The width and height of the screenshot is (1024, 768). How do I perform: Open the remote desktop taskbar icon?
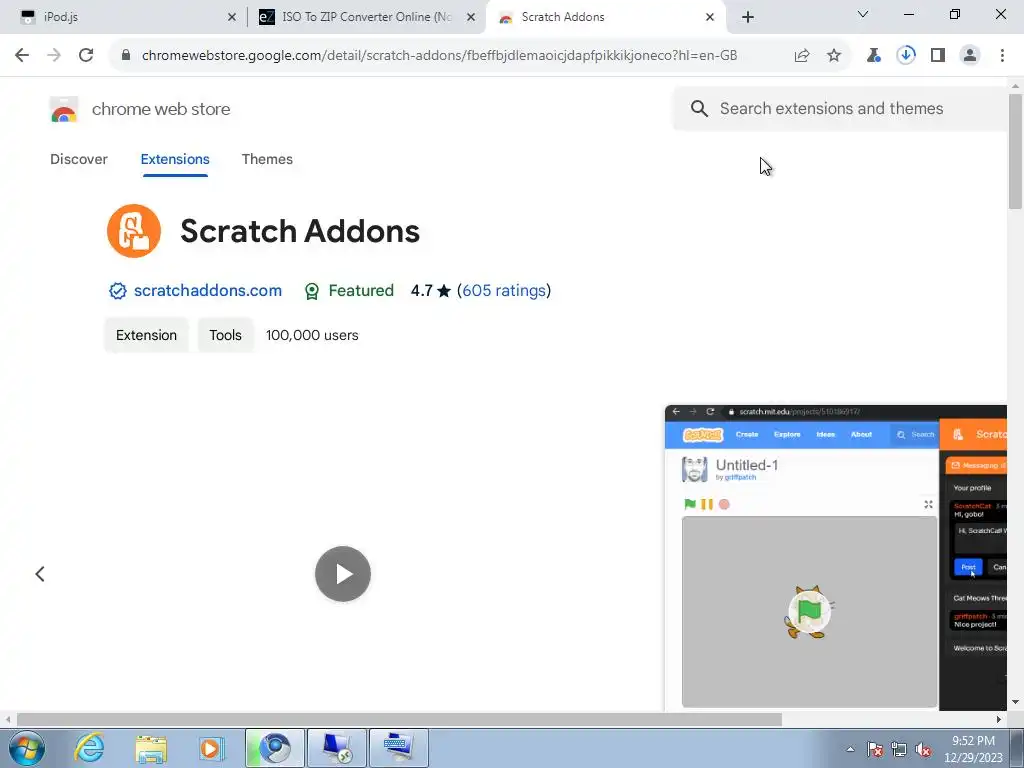(x=337, y=748)
